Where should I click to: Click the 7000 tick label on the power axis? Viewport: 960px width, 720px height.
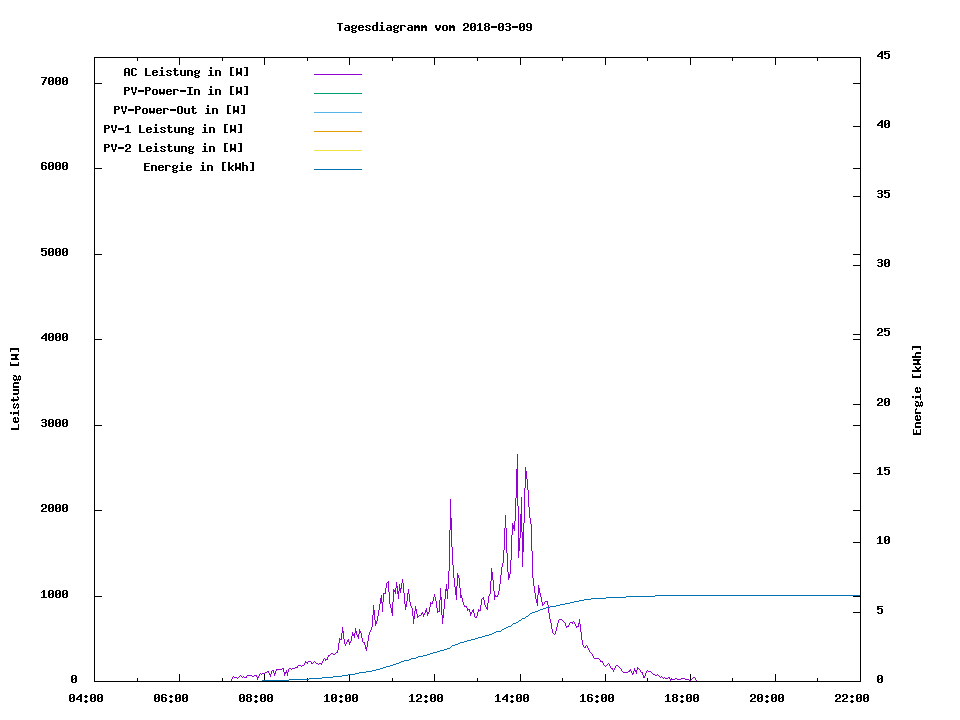tap(55, 81)
